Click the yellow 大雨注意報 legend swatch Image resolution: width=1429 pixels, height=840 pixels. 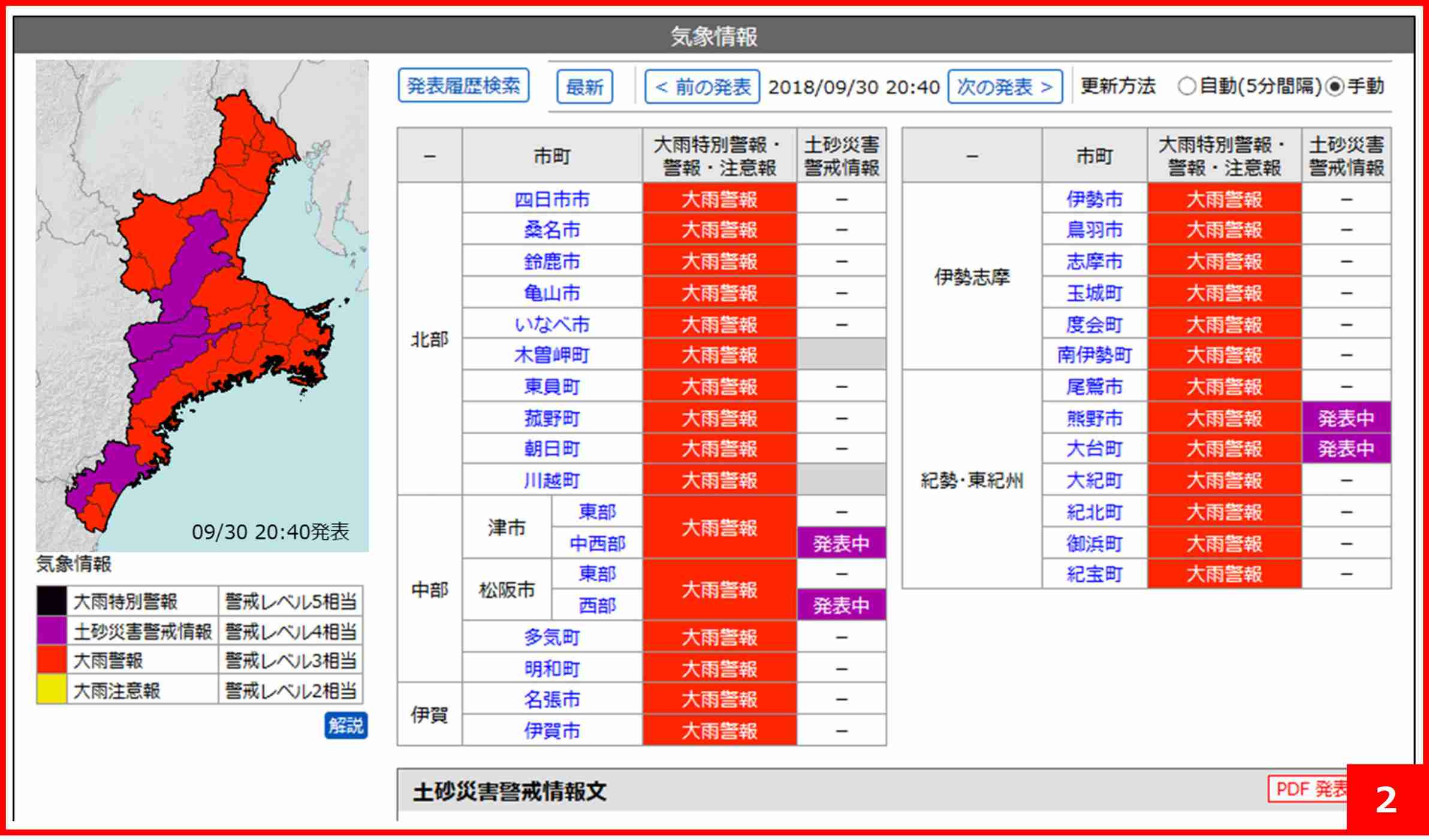click(x=52, y=690)
